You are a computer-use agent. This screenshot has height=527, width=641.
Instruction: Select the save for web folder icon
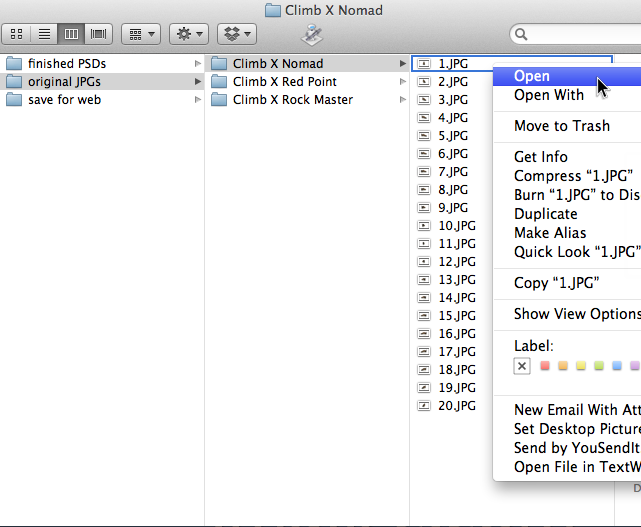pyautogui.click(x=14, y=100)
